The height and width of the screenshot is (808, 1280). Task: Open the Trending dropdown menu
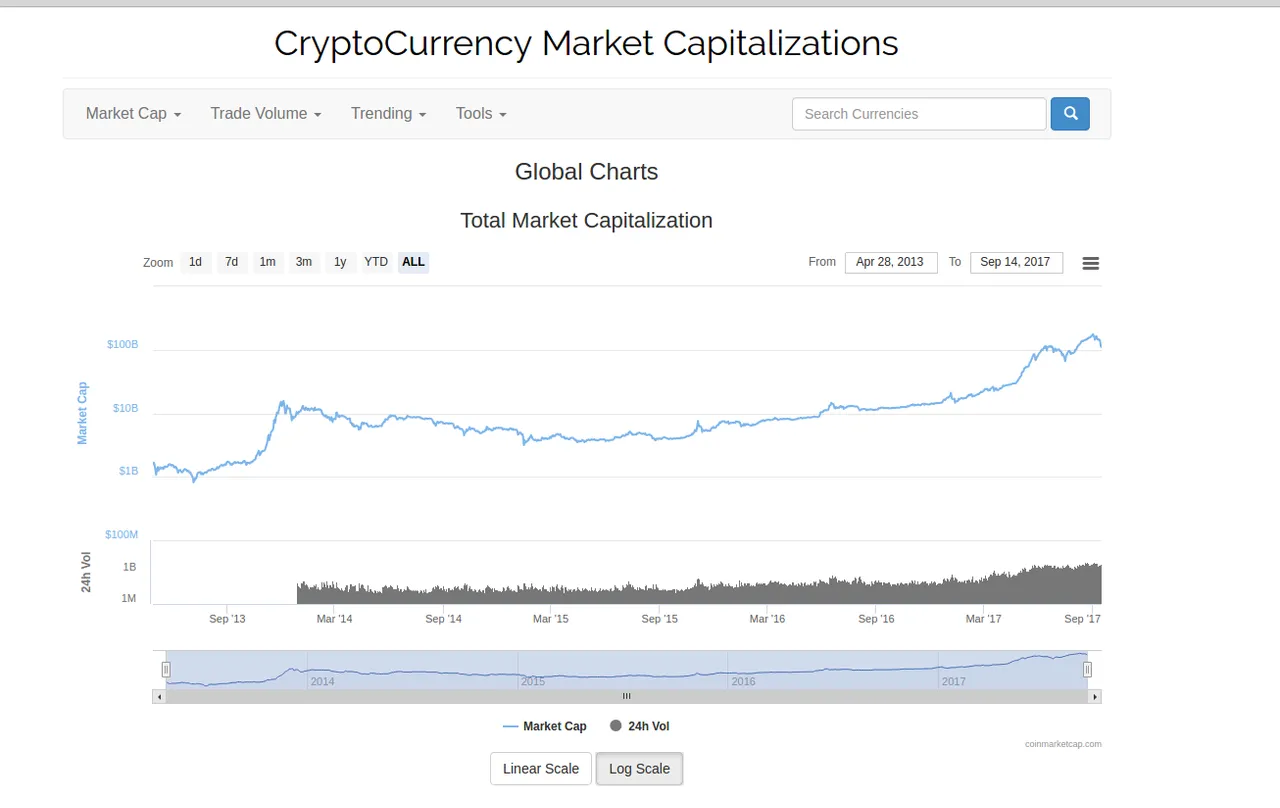tap(388, 114)
